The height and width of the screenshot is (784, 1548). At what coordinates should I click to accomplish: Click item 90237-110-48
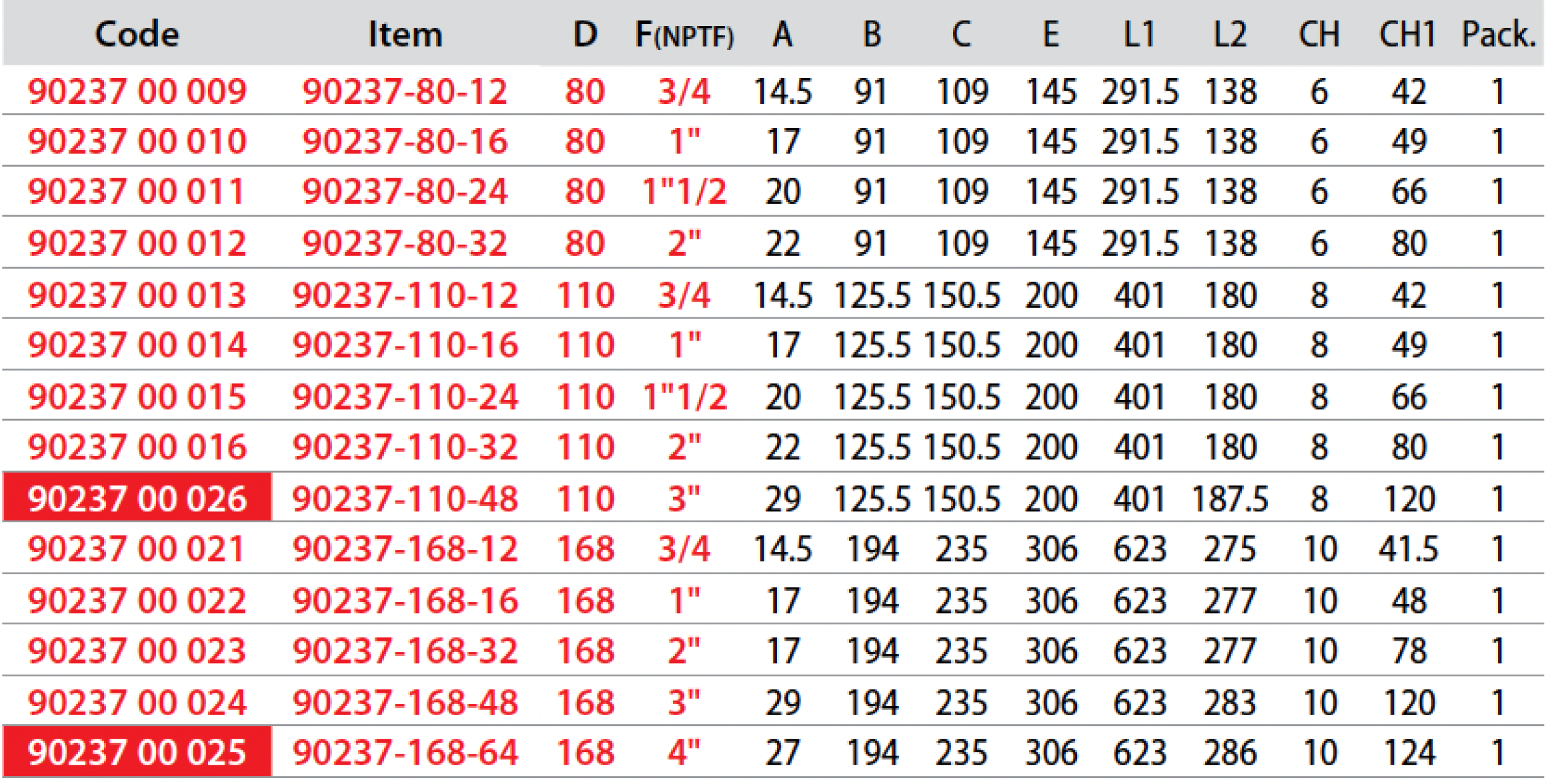(x=405, y=499)
